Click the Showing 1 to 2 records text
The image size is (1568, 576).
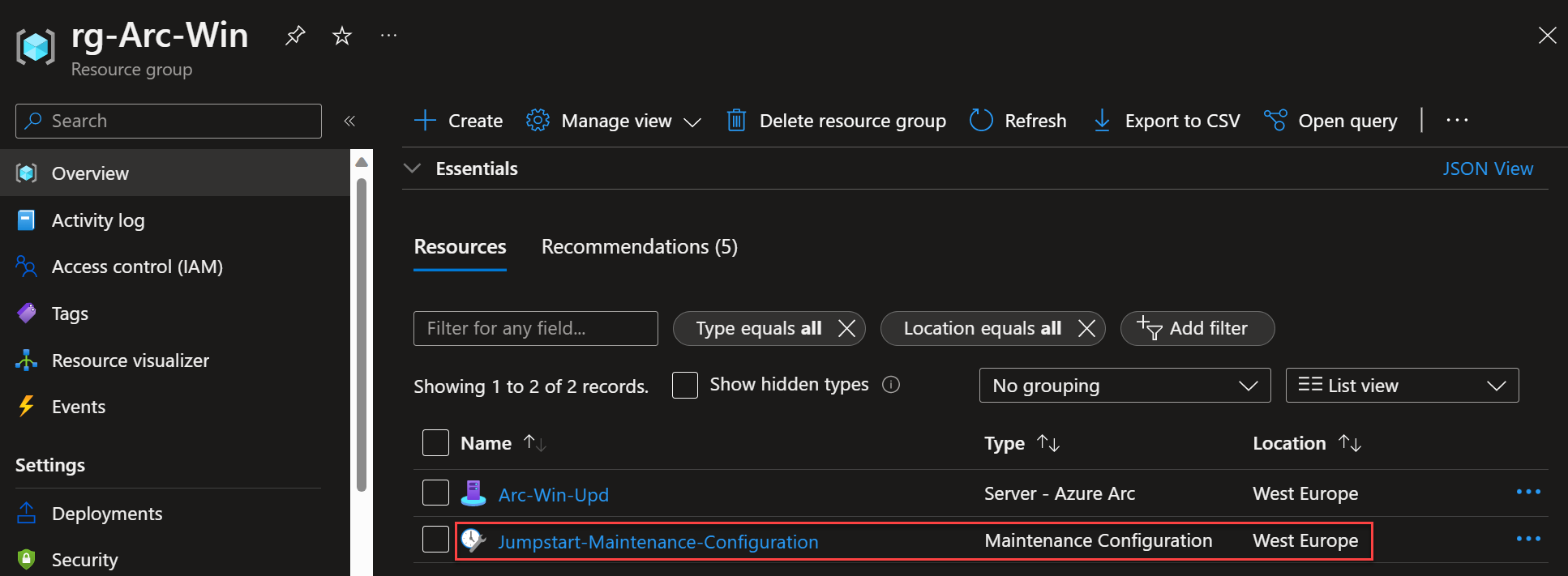coord(531,386)
